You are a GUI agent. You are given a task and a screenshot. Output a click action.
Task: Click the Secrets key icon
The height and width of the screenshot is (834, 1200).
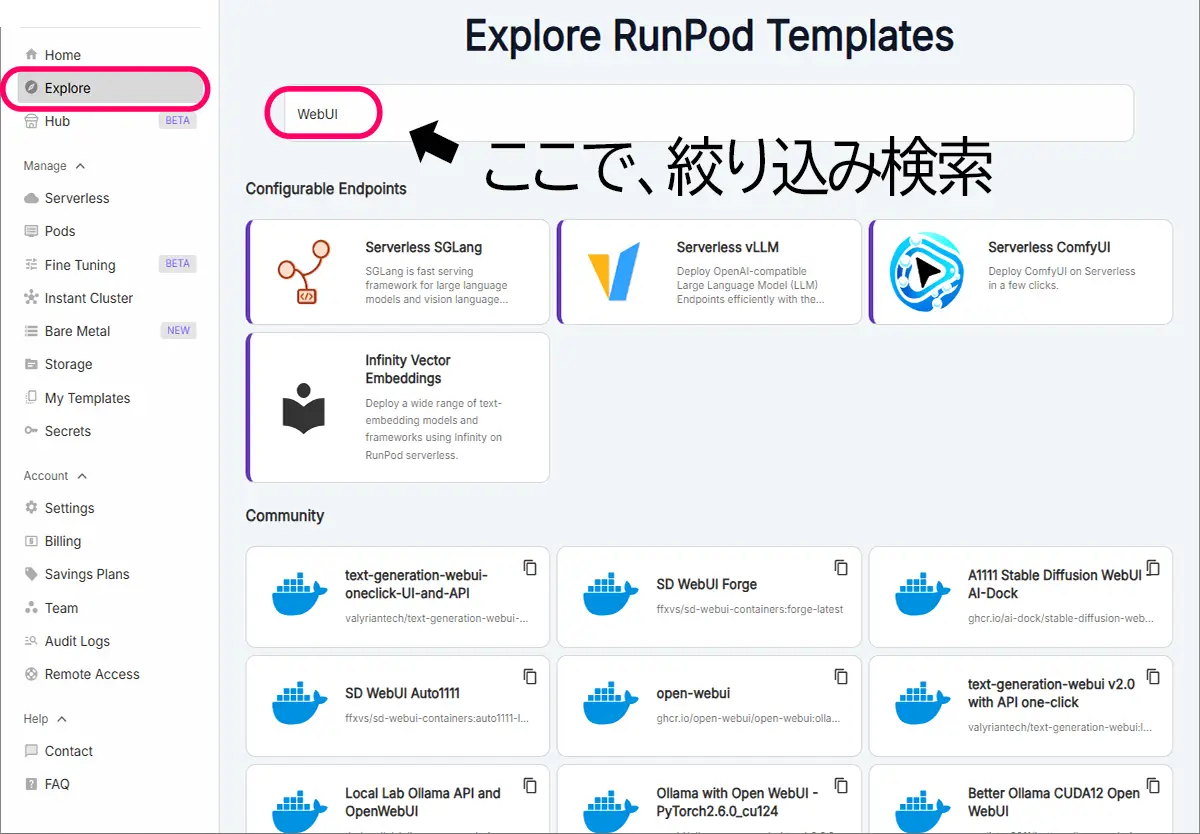pos(31,431)
